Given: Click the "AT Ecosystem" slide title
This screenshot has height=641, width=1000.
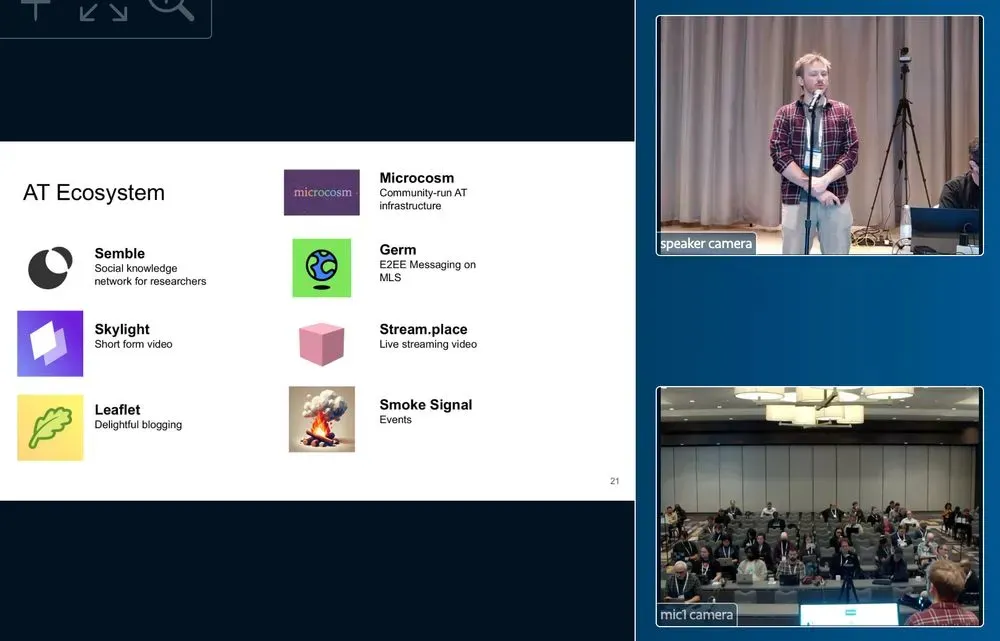Looking at the screenshot, I should click(94, 193).
